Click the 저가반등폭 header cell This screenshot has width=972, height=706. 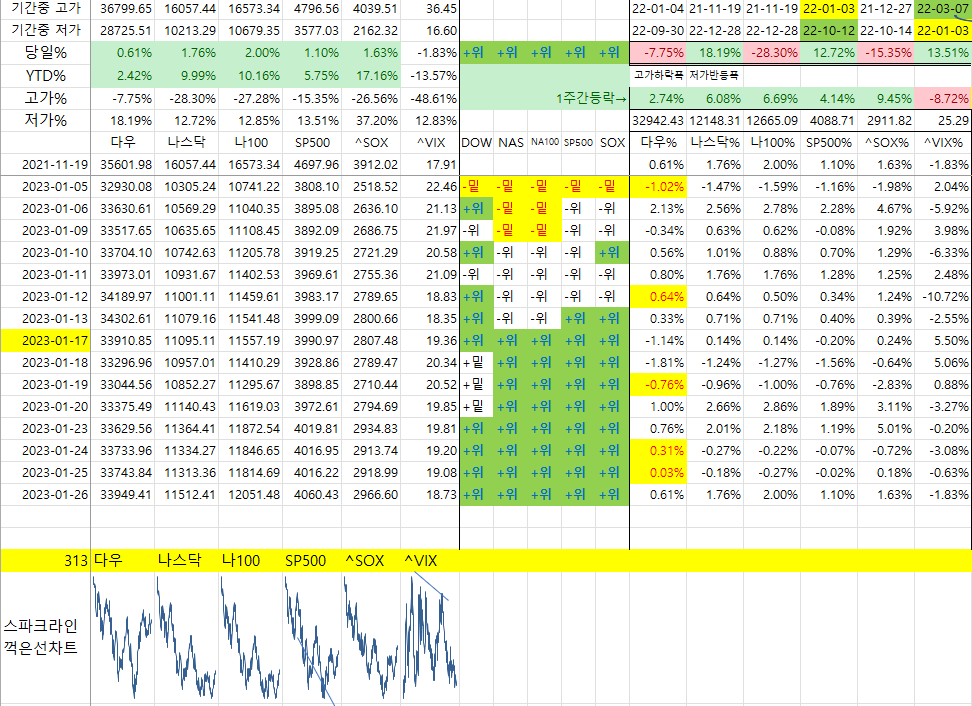pos(714,75)
